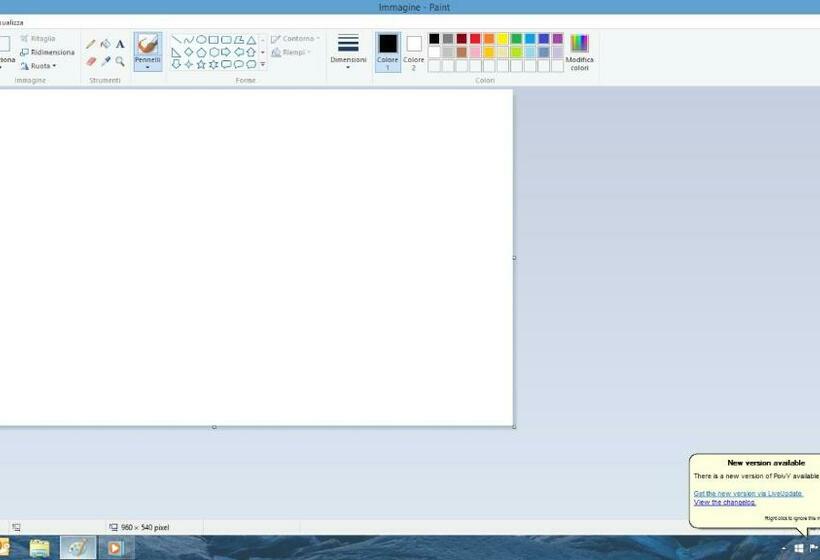Pick the five-point star shape
Viewport: 820px width, 560px height.
pos(201,64)
